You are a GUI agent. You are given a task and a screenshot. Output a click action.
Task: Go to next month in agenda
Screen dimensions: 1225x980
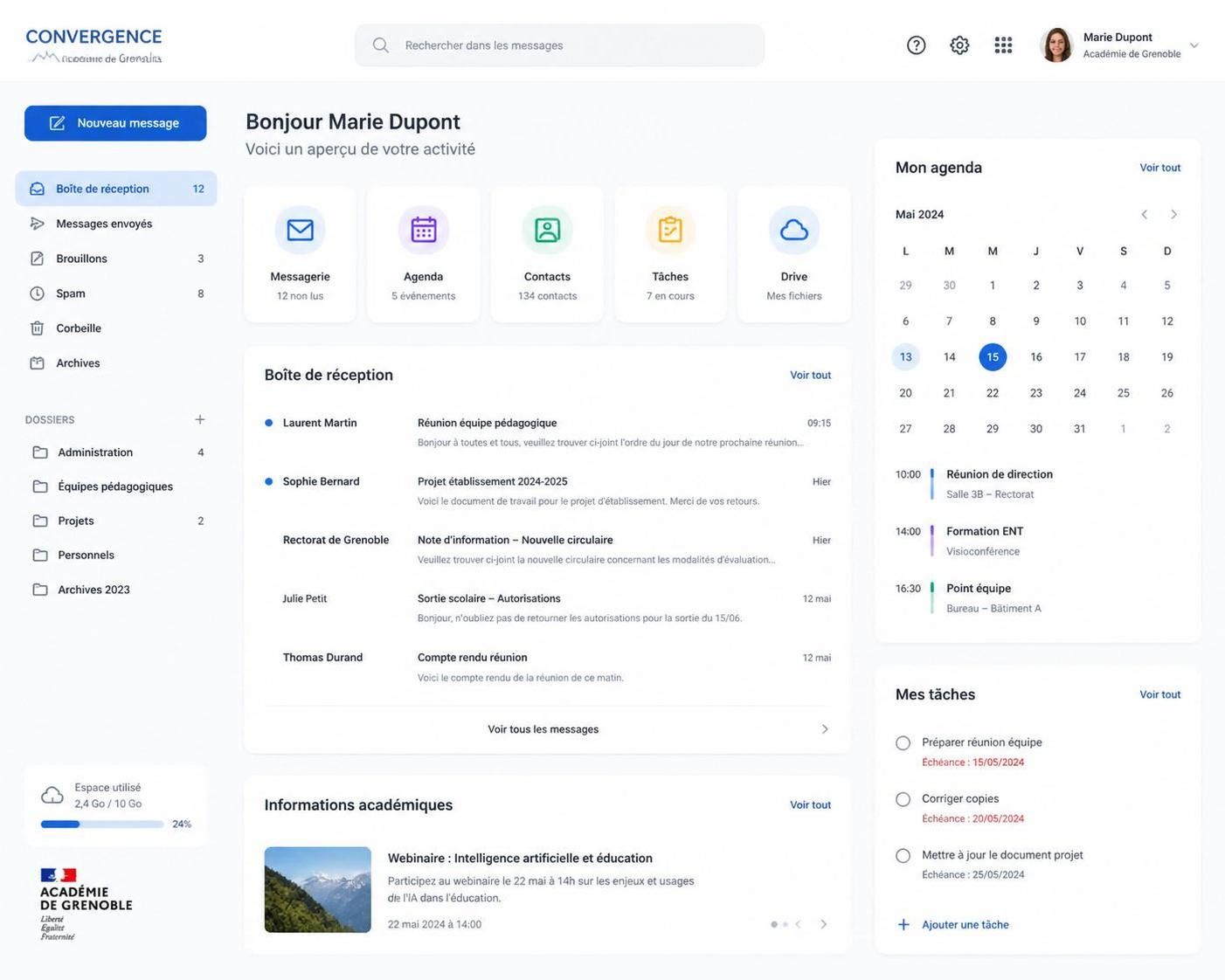tap(1173, 214)
